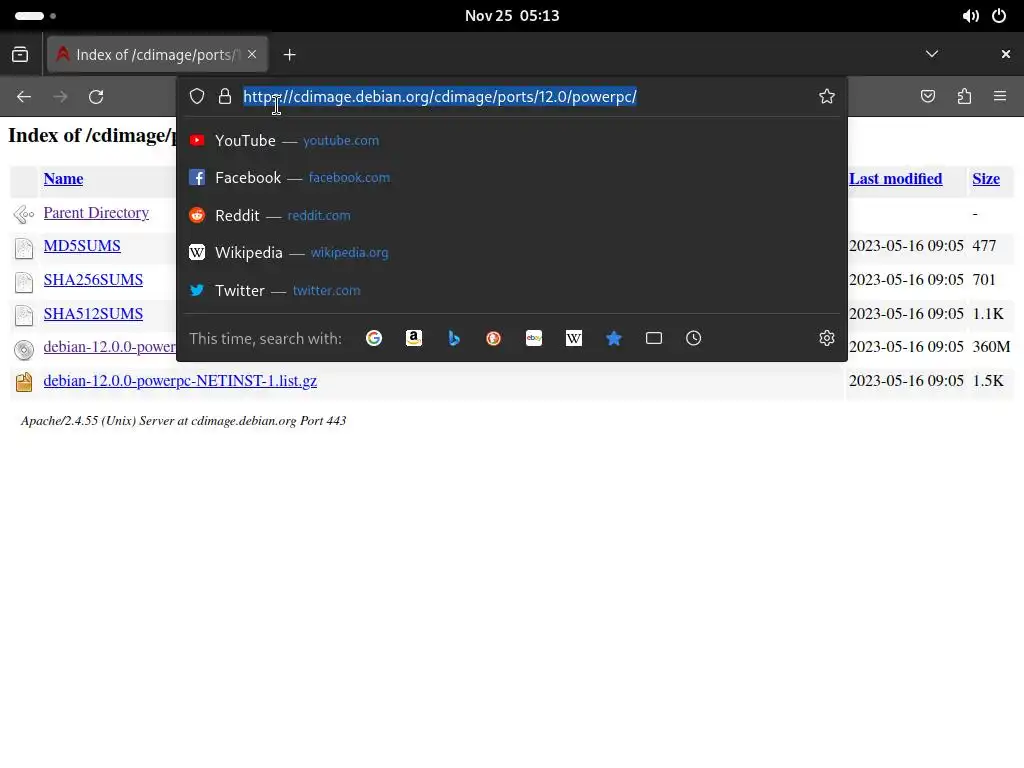Close the browser window
The width and height of the screenshot is (1024, 768).
coord(1006,54)
